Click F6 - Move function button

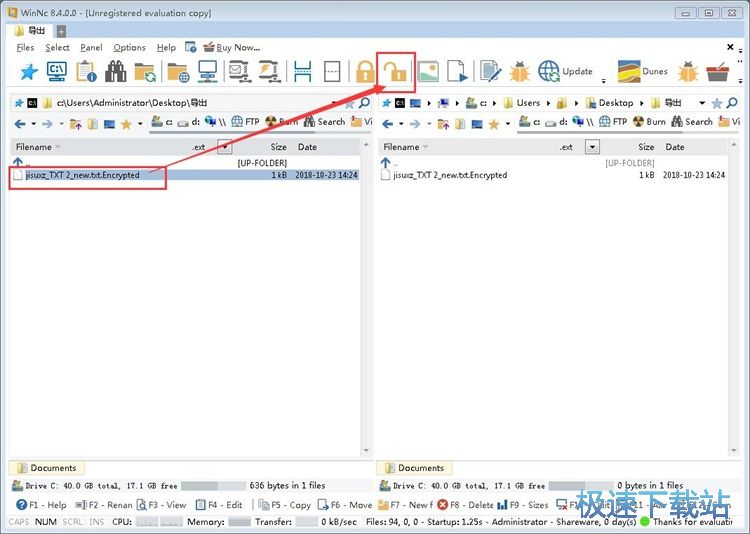pos(345,505)
